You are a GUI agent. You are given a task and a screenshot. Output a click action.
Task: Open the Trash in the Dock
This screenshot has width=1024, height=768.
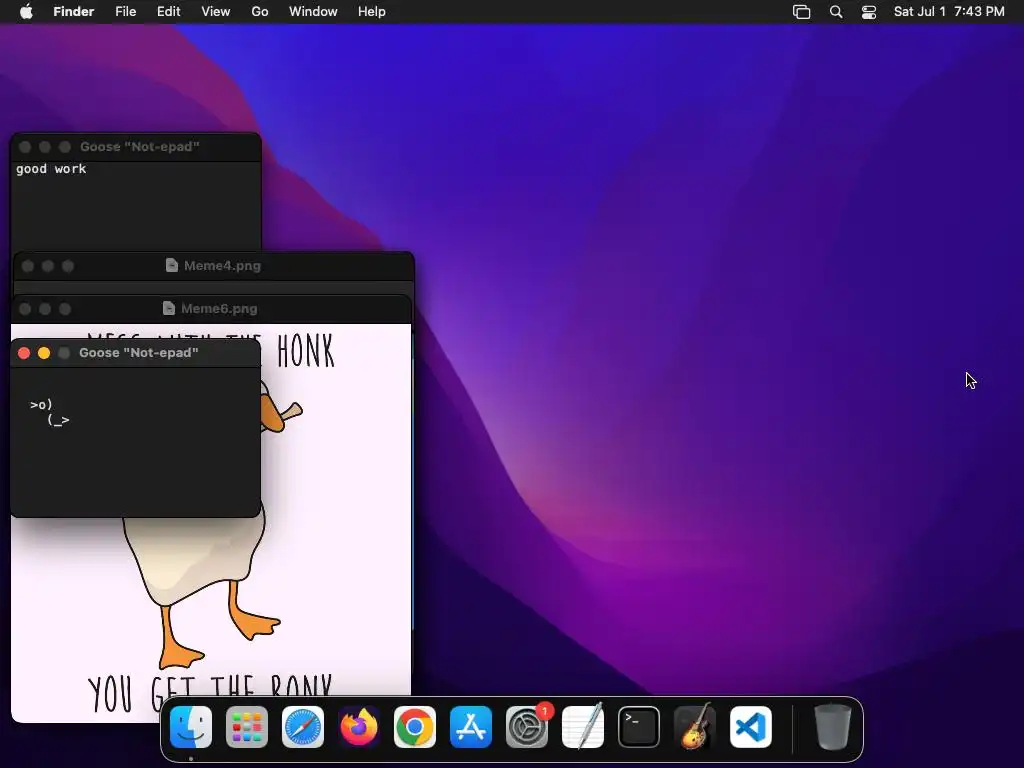[833, 727]
